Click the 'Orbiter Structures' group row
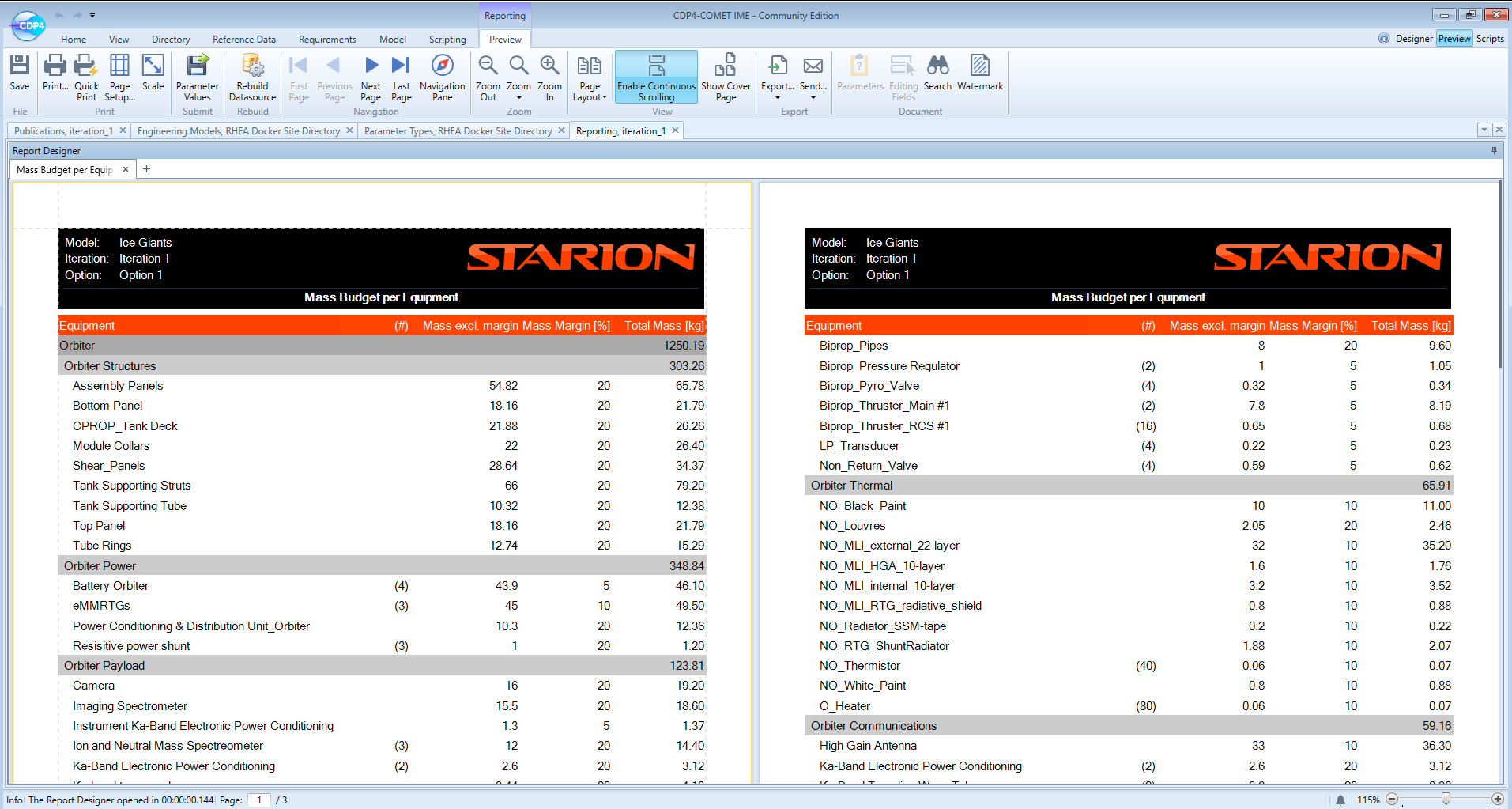This screenshot has width=1512, height=809. [382, 365]
